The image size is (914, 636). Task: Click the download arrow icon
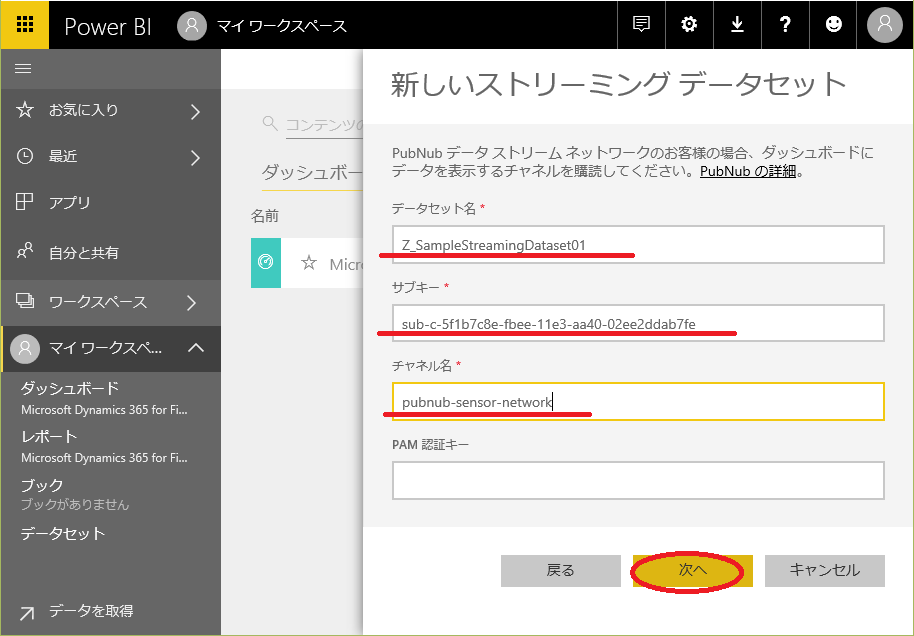(x=737, y=24)
